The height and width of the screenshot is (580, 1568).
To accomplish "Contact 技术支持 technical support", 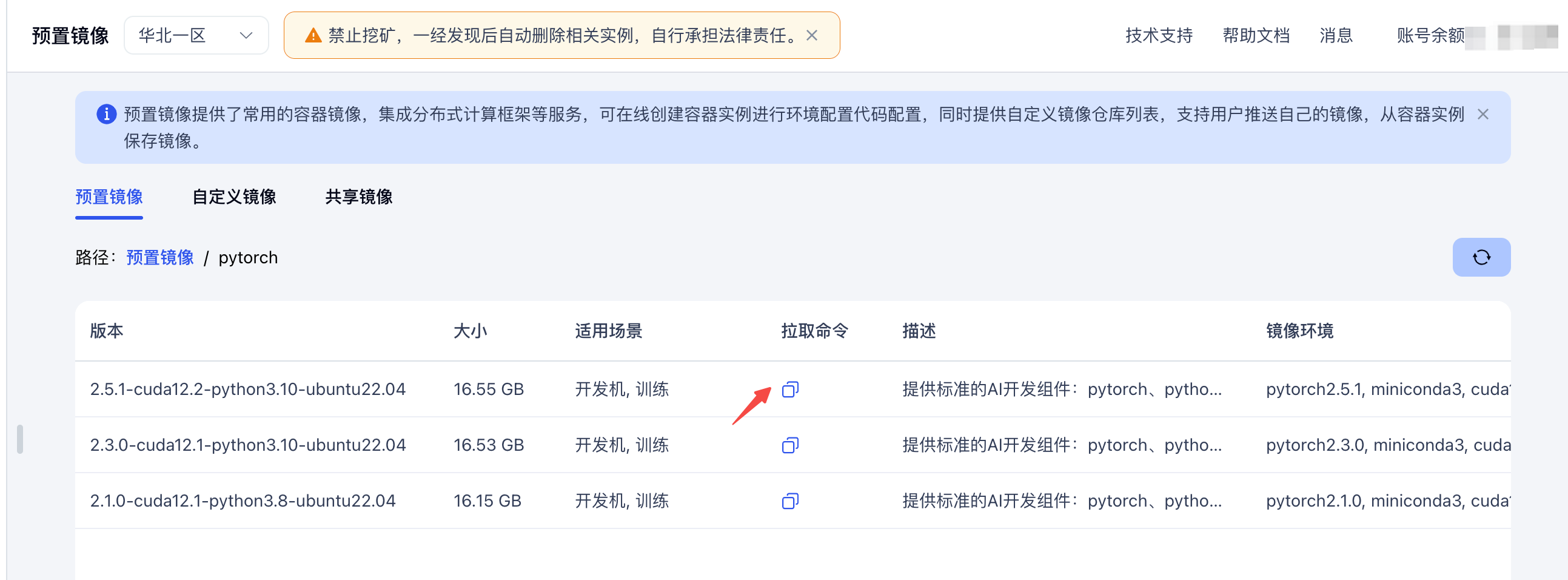I will (x=1159, y=35).
